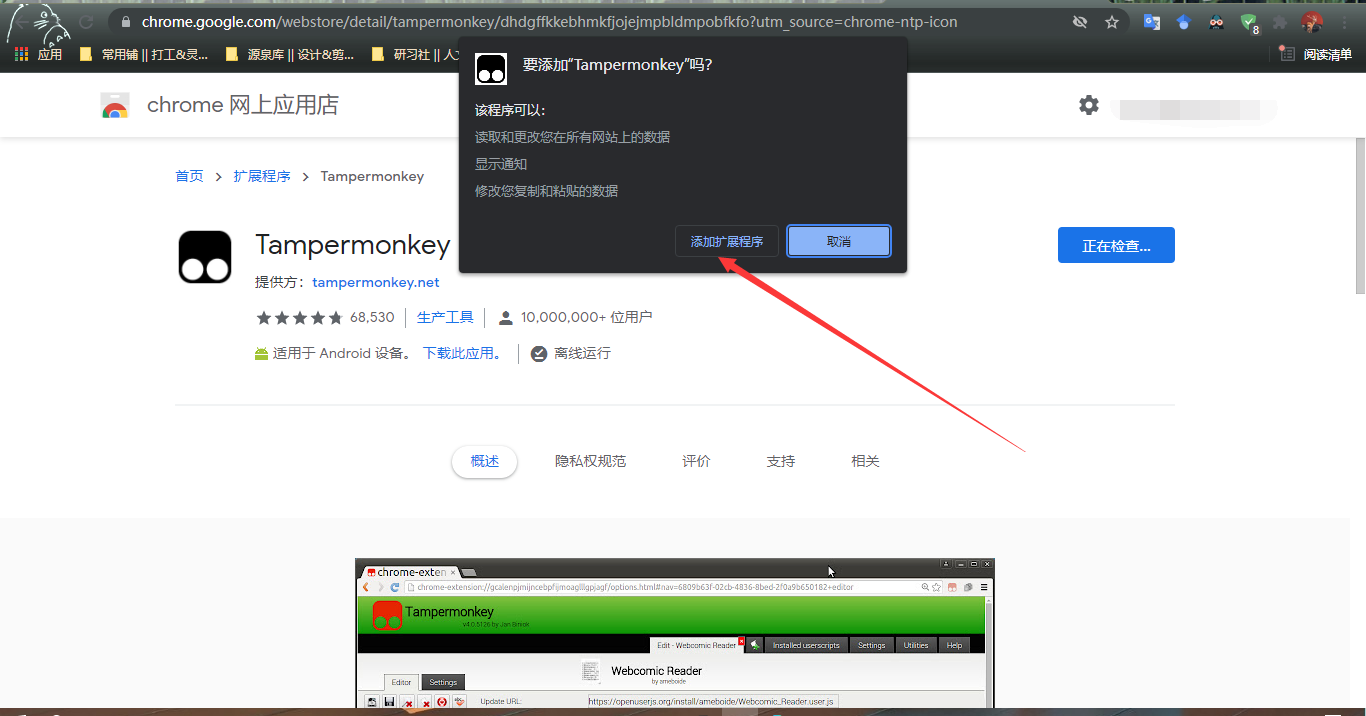
Task: Open the green shield extension with badge 8
Action: (1249, 22)
